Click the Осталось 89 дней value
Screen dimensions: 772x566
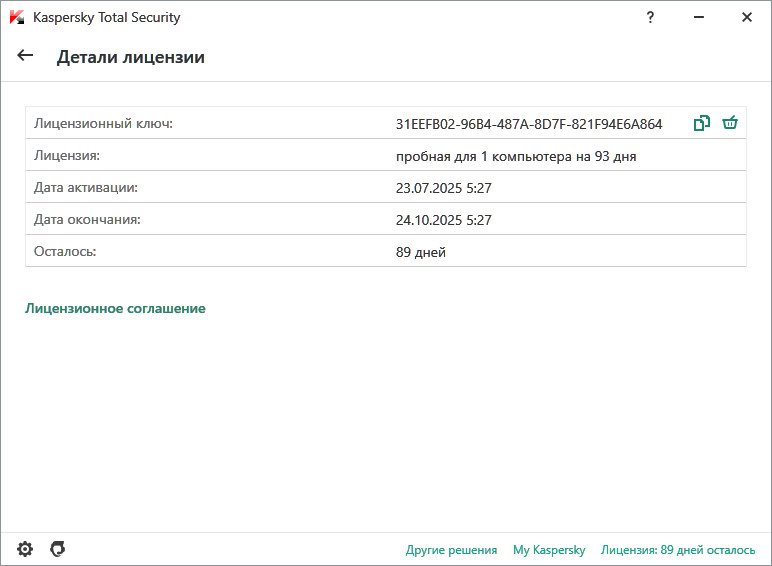421,252
